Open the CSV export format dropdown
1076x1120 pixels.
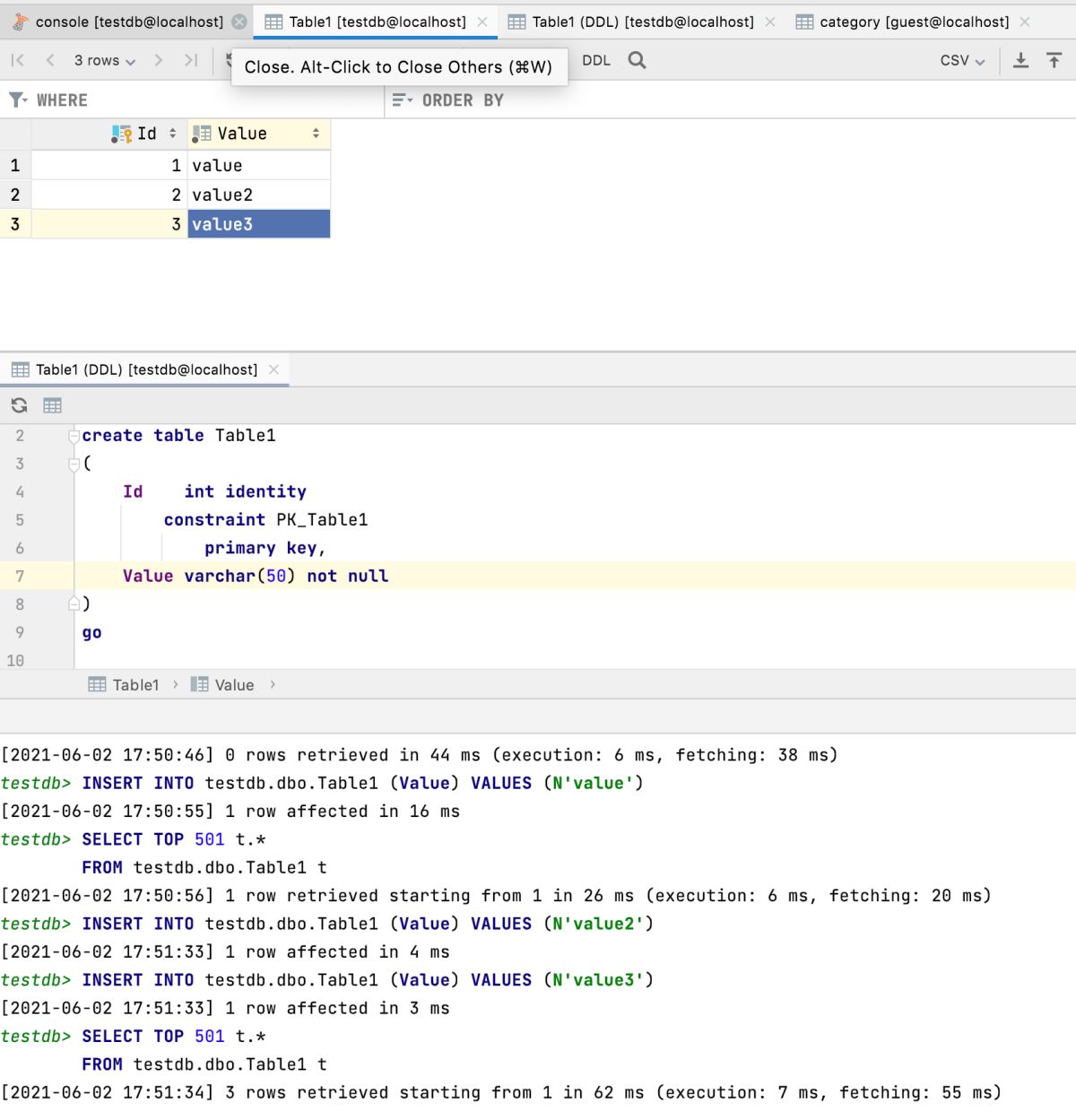tap(962, 60)
